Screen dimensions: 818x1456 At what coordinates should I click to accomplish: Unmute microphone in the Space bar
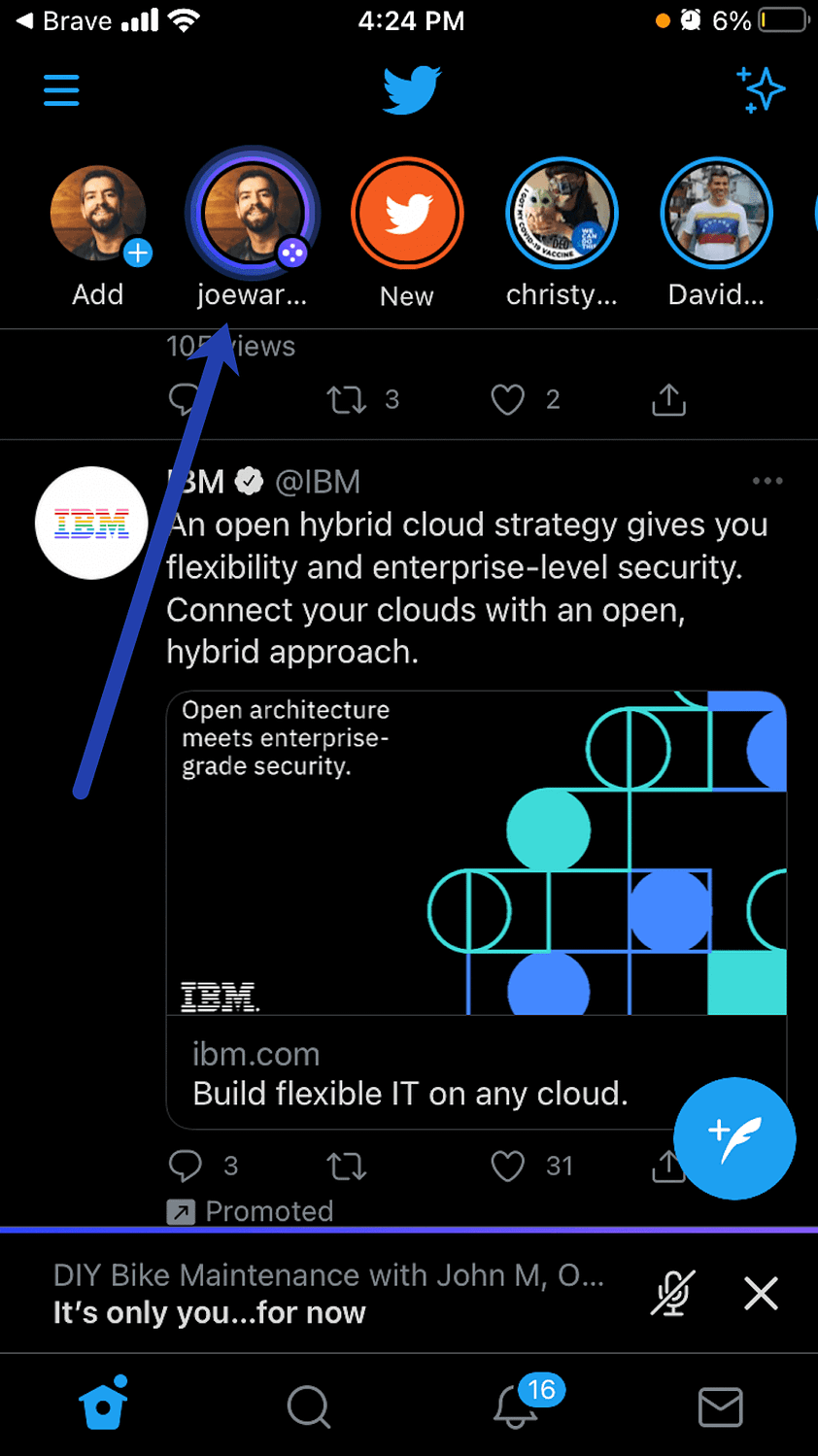click(x=671, y=1293)
